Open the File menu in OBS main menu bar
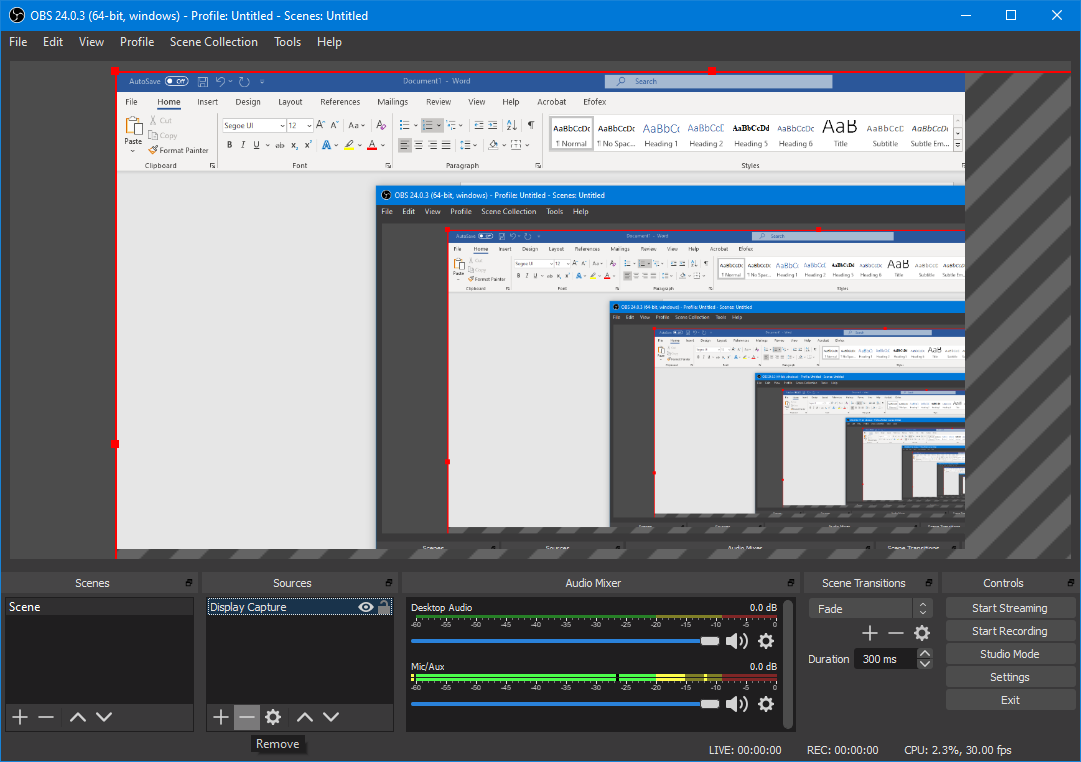This screenshot has height=762, width=1081. [x=18, y=42]
